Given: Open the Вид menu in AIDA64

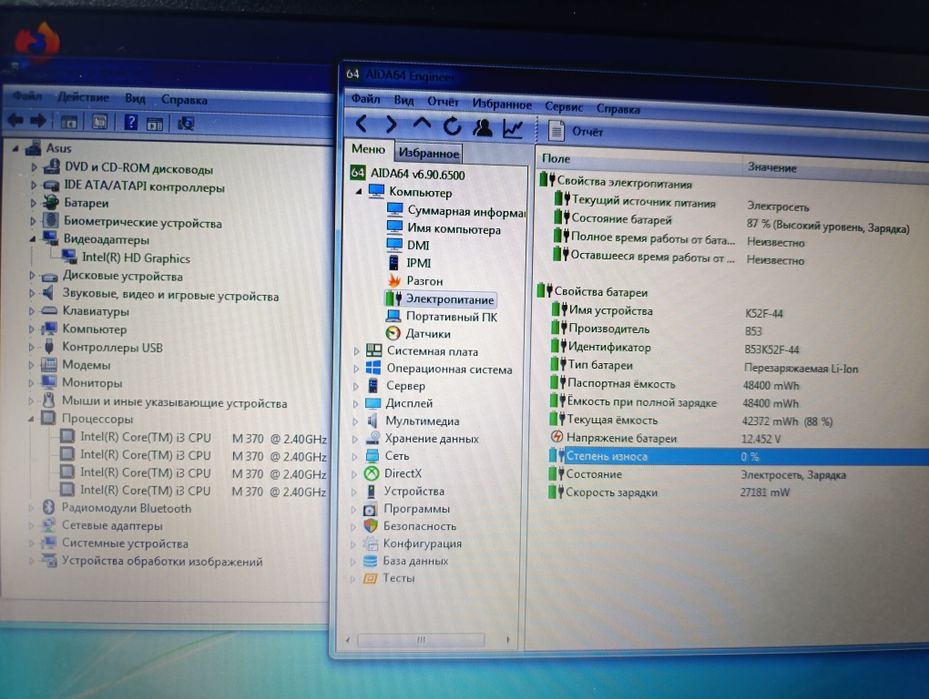Looking at the screenshot, I should [x=403, y=100].
